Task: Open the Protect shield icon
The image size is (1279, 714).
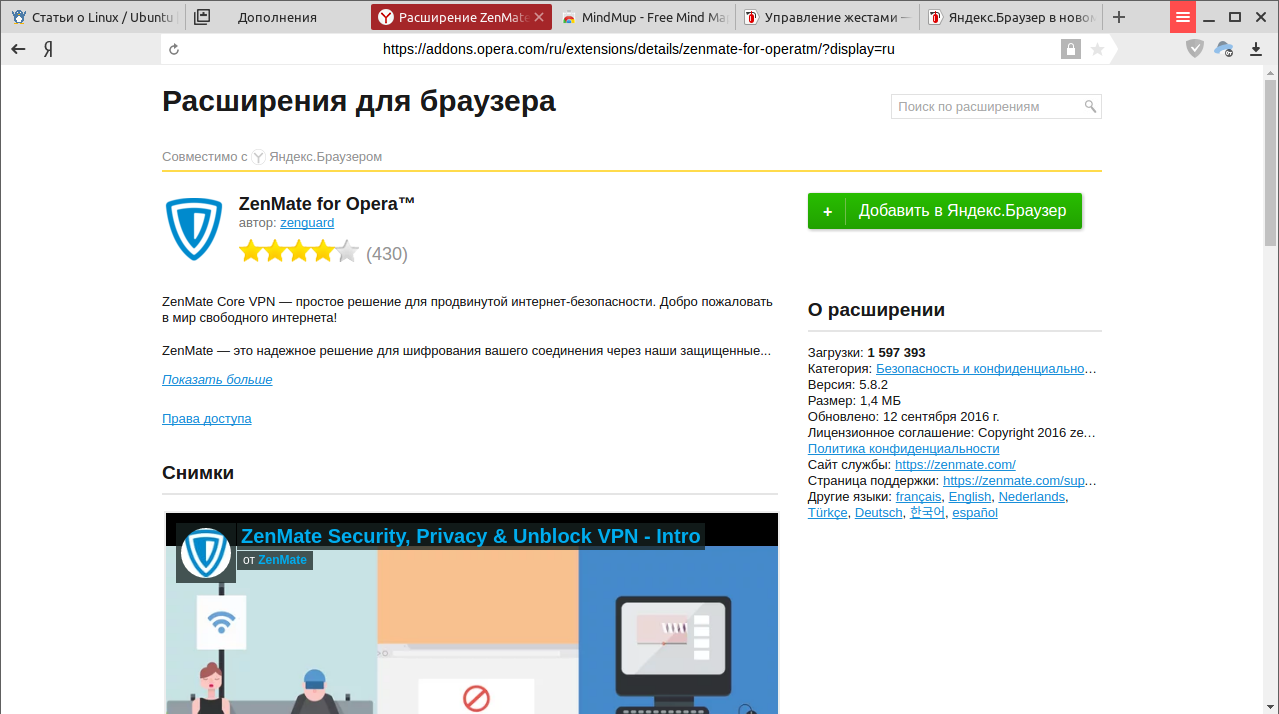Action: [x=1195, y=48]
